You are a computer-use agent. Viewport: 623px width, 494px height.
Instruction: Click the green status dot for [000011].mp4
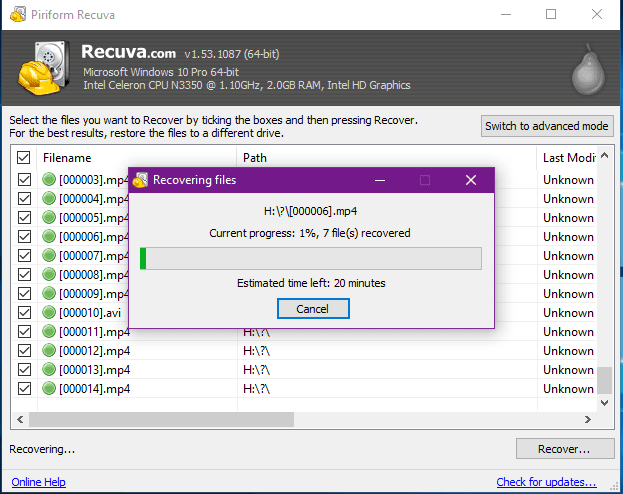click(49, 331)
